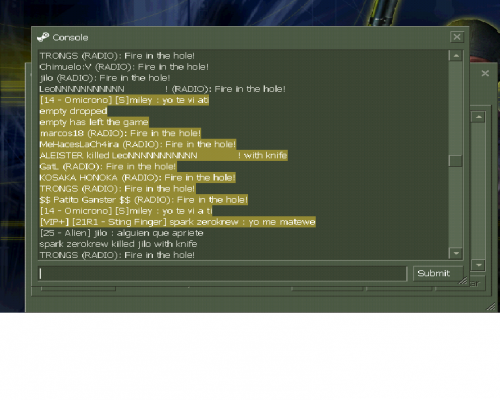Click the background window scroll down arrow
Viewport: 500px width, 400px height.
point(478,265)
